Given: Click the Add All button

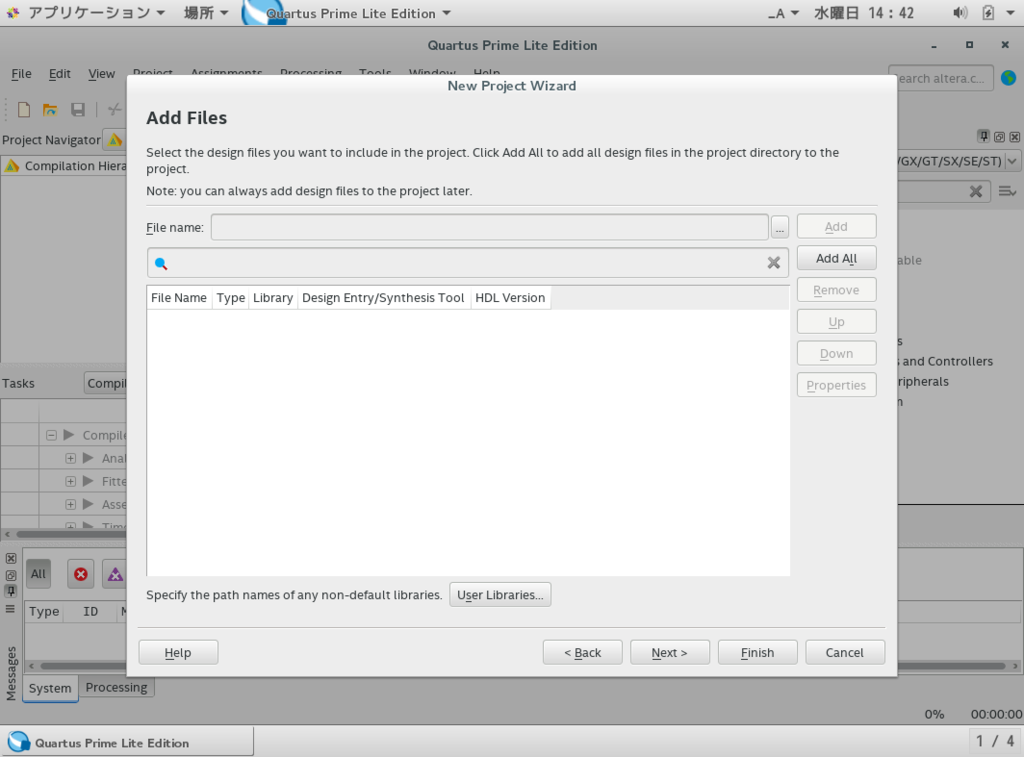Looking at the screenshot, I should pos(837,258).
